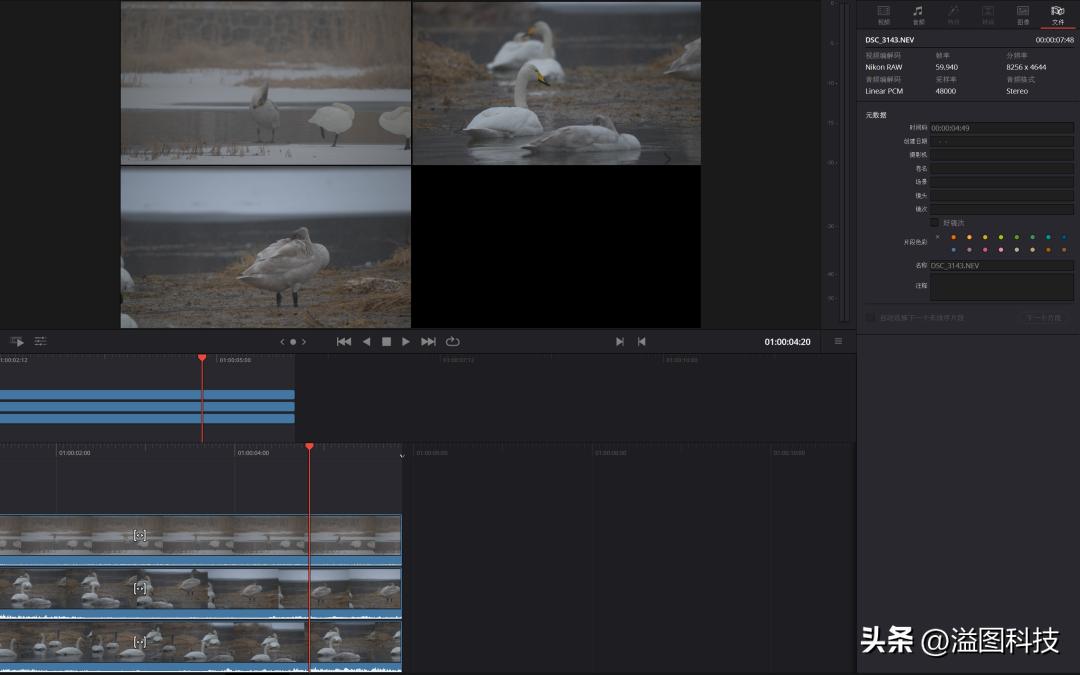Jump to the last frame button
The height and width of the screenshot is (675, 1080).
pyautogui.click(x=428, y=342)
